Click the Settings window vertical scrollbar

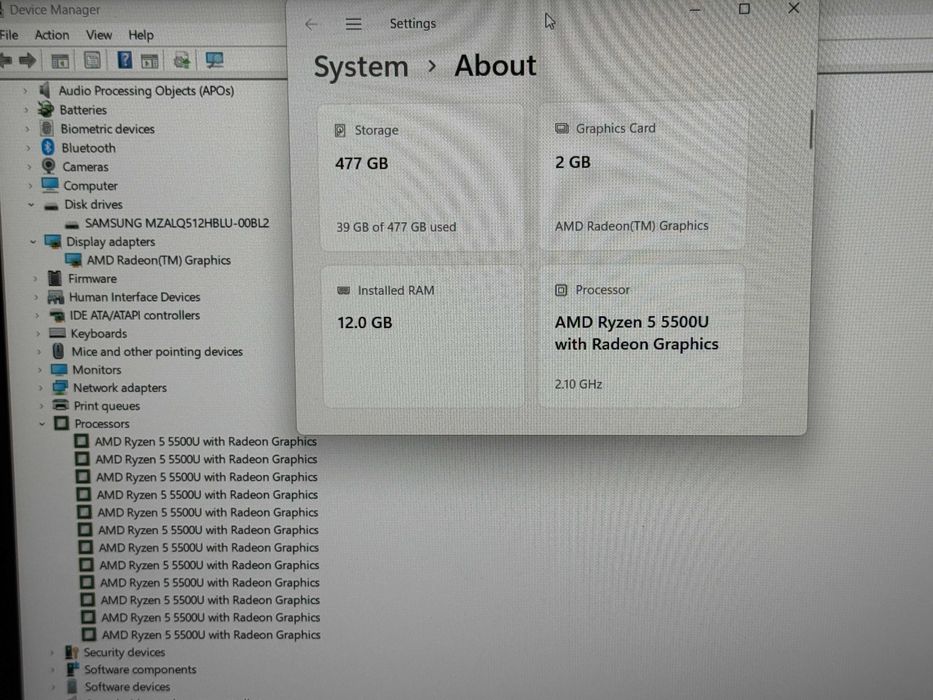(810, 129)
